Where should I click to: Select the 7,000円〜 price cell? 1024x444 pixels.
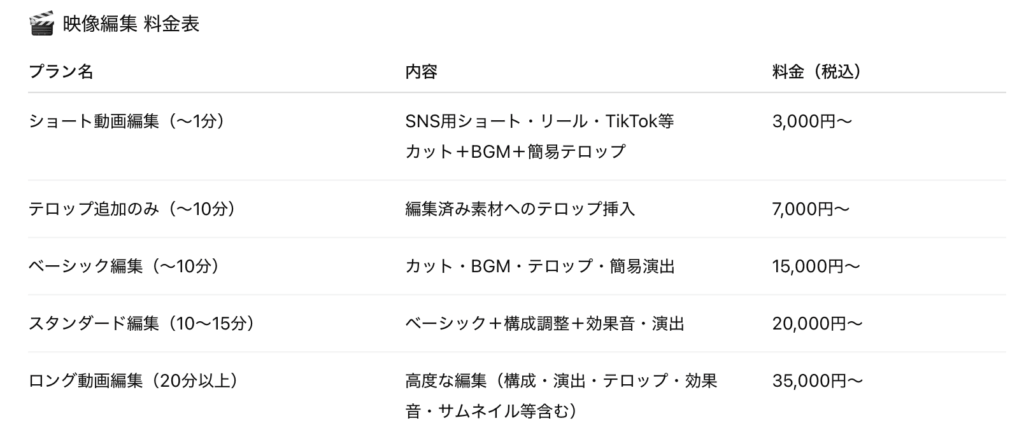810,209
